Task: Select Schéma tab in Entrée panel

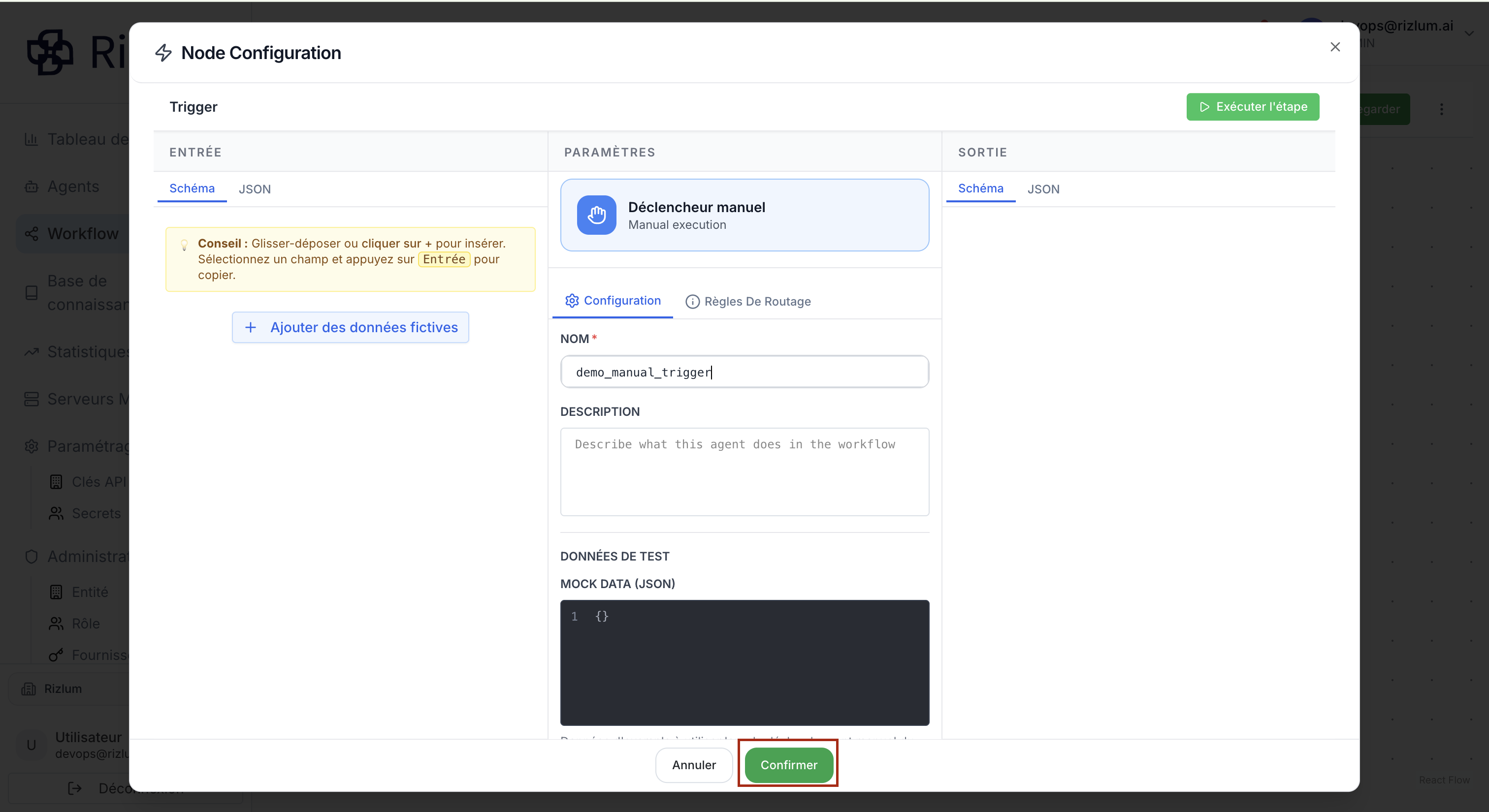Action: [192, 188]
